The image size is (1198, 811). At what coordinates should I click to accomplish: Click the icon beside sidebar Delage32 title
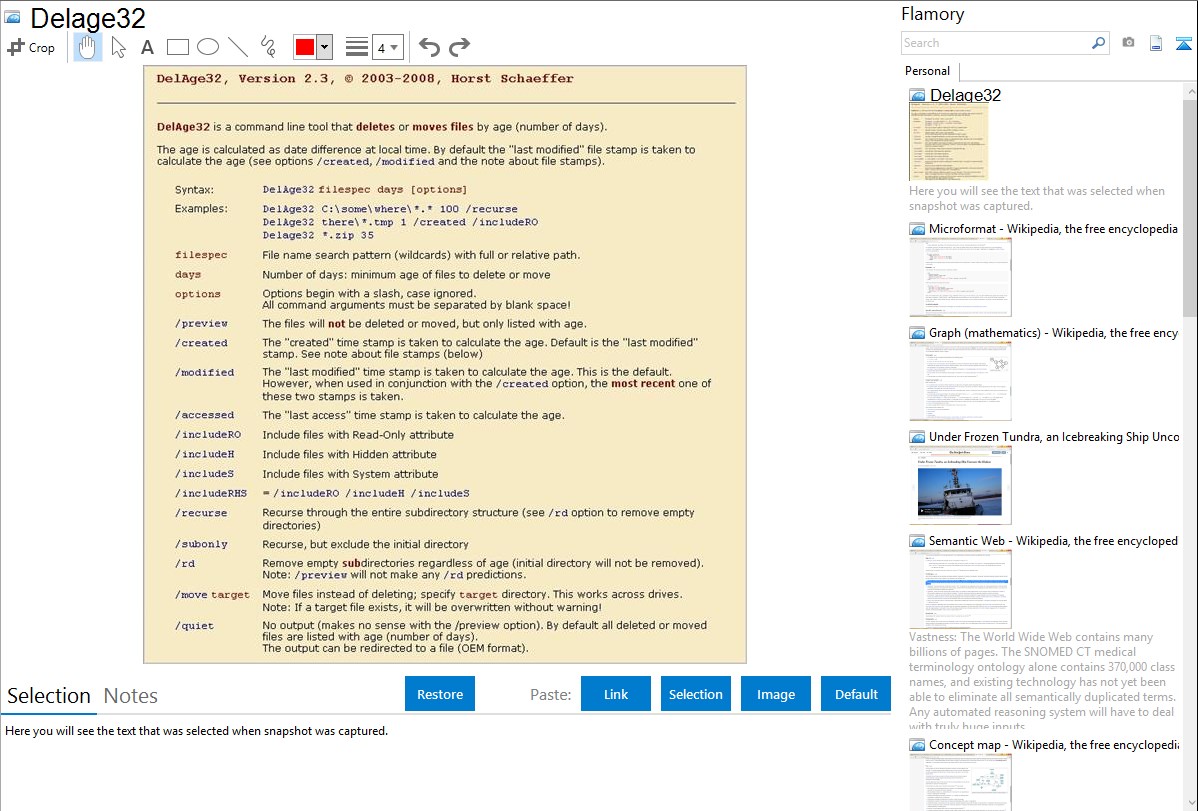(917, 96)
